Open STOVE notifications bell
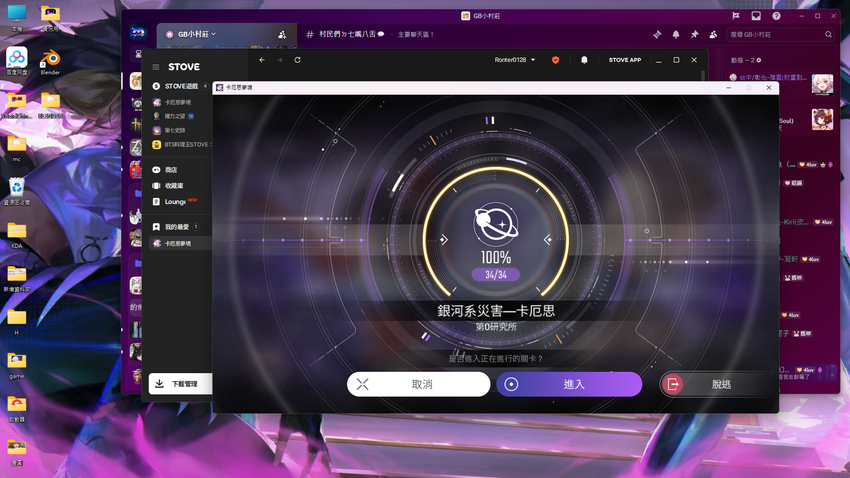Screen dimensions: 850x478 pos(584,60)
